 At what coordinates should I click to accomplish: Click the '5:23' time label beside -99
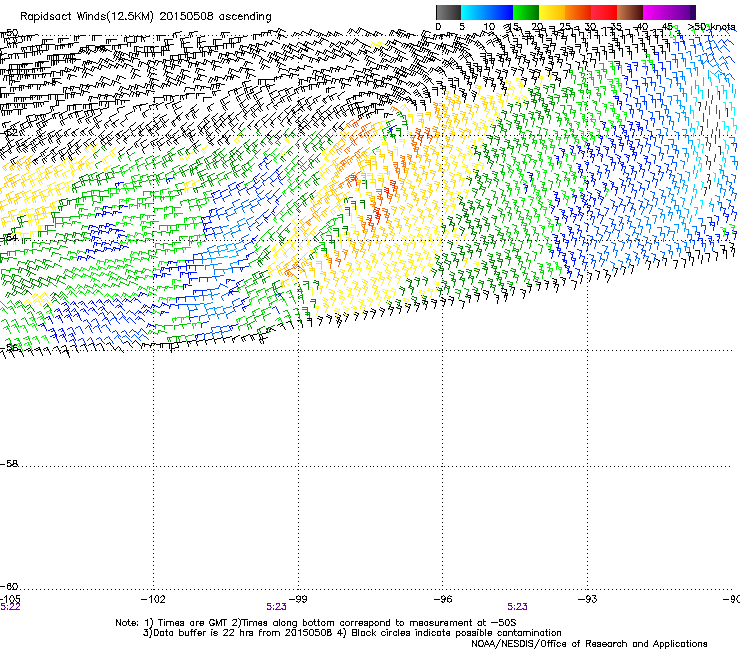click(x=277, y=607)
